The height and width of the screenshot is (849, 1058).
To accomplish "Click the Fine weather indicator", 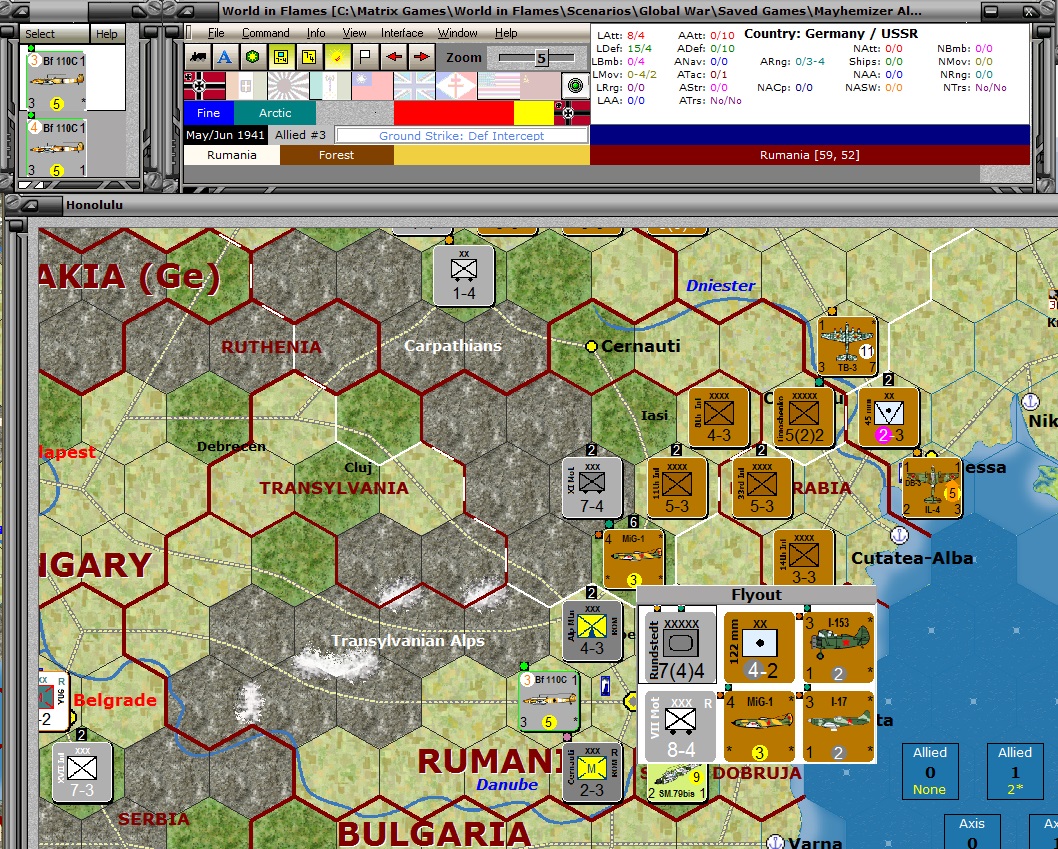I will (208, 113).
